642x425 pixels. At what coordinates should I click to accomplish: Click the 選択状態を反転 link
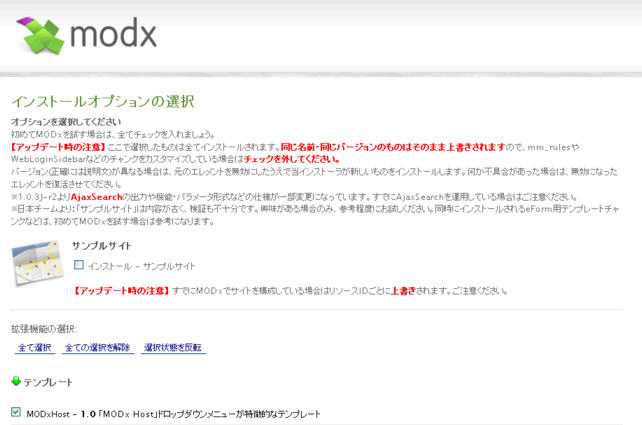(x=173, y=348)
